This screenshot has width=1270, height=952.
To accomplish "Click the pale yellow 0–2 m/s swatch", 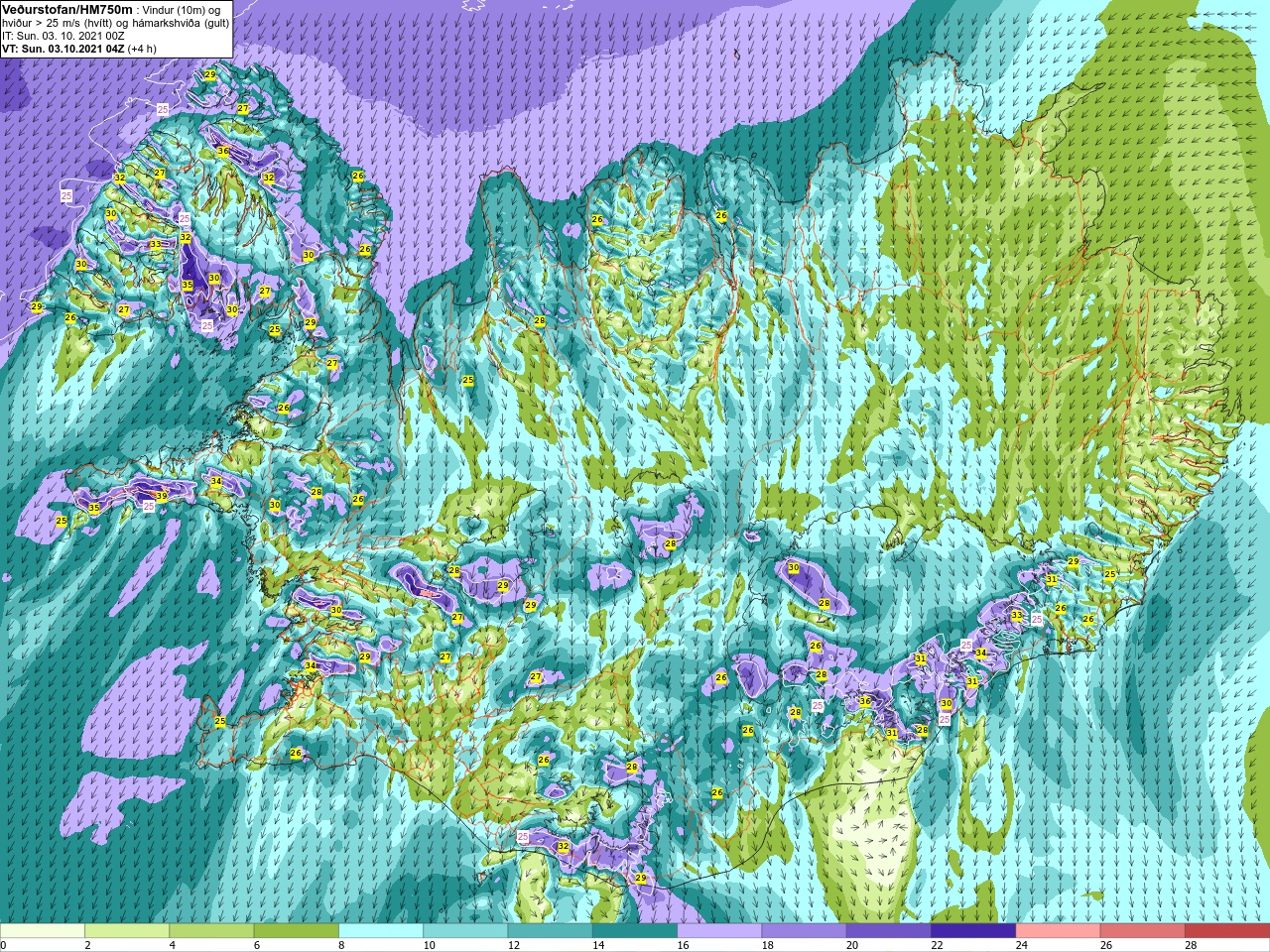I will click(43, 931).
